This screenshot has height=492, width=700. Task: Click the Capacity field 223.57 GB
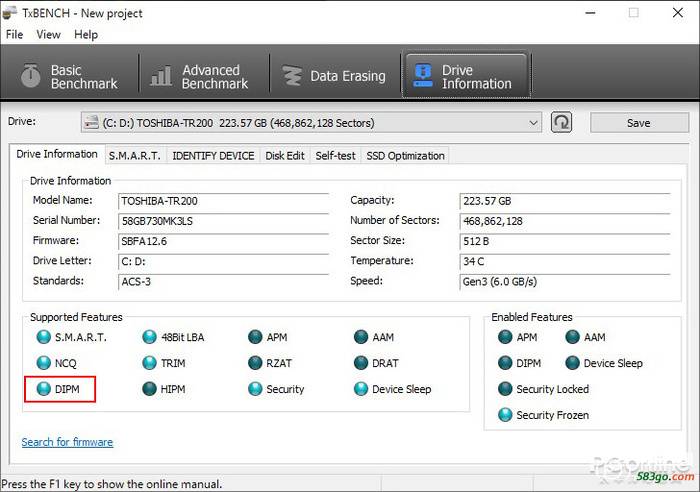(565, 201)
